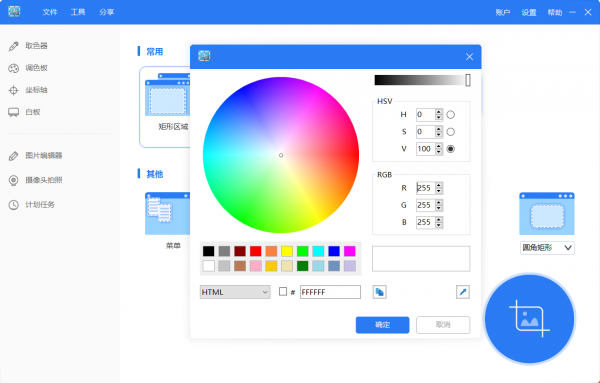600x383 pixels.
Task: Decrease the S value with down arrow
Action: (439, 135)
